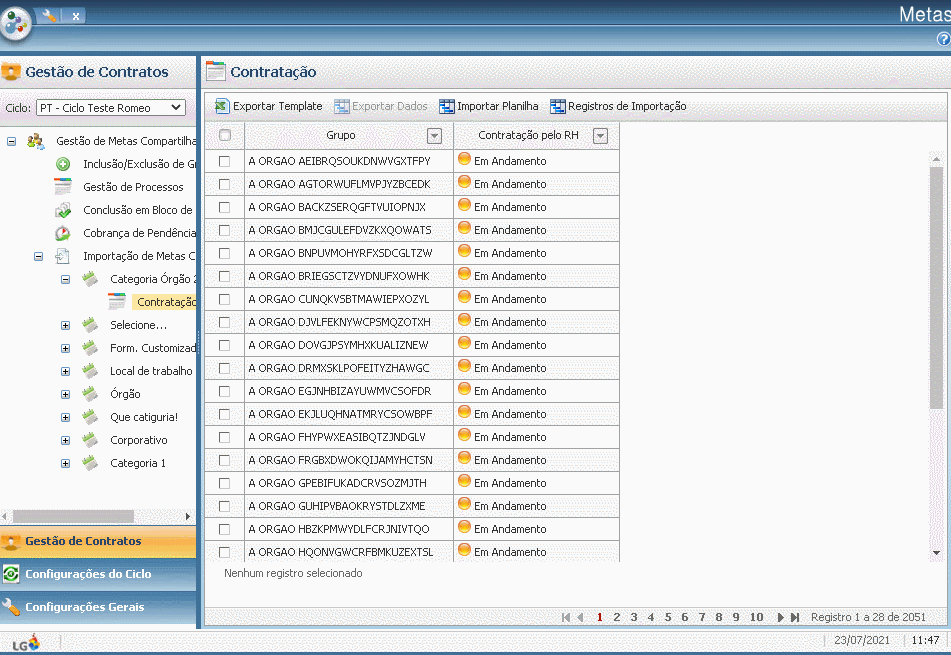Go to page 2 of results
This screenshot has height=655, width=951.
[x=617, y=617]
